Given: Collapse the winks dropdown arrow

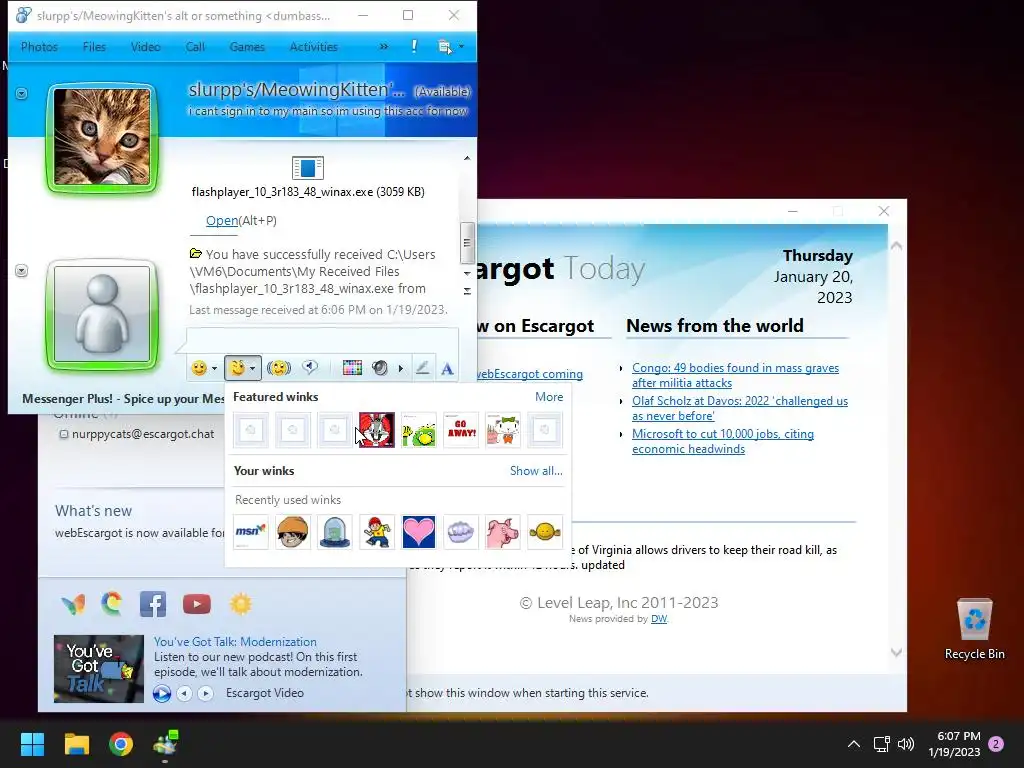Looking at the screenshot, I should (253, 368).
